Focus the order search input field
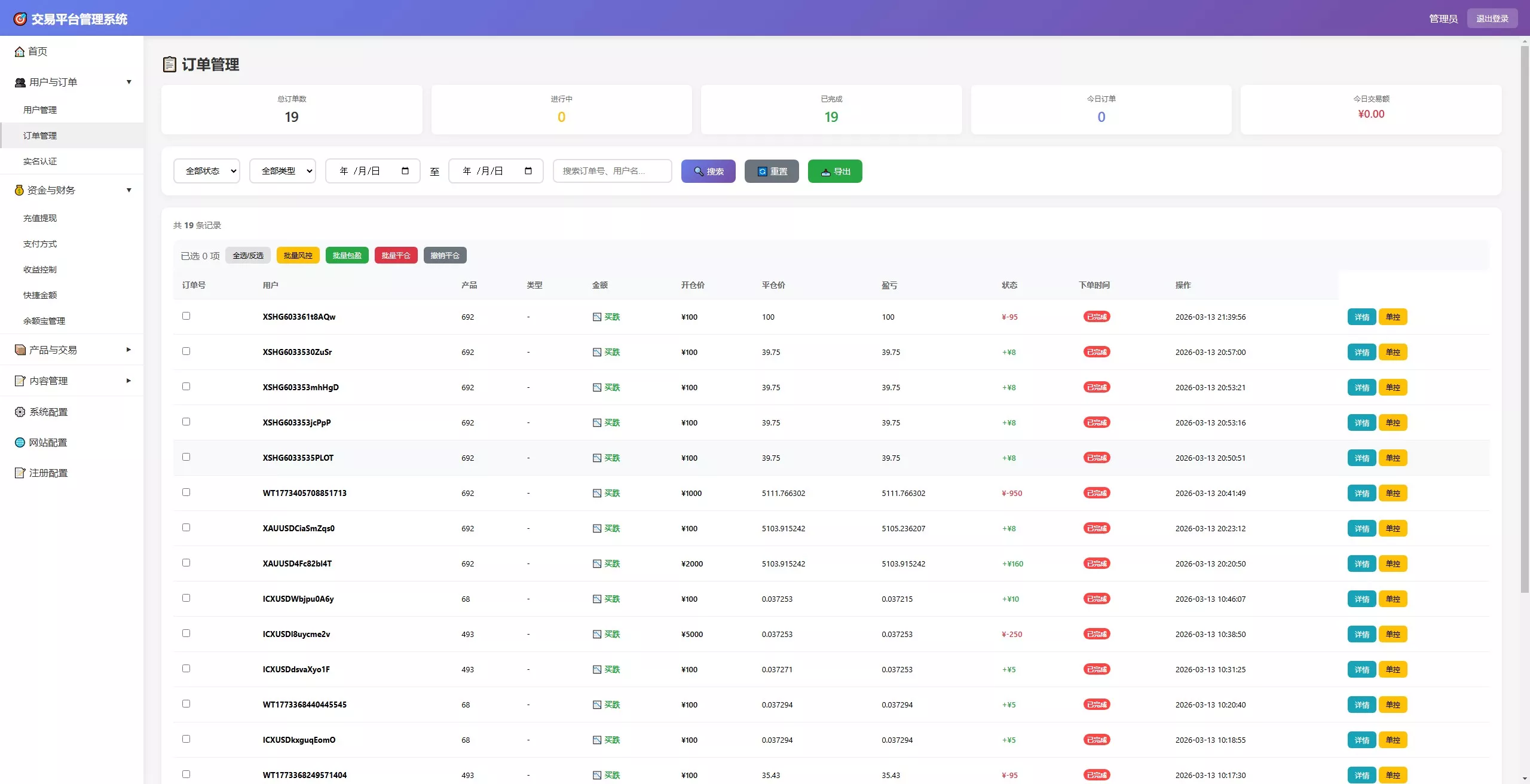 click(612, 171)
